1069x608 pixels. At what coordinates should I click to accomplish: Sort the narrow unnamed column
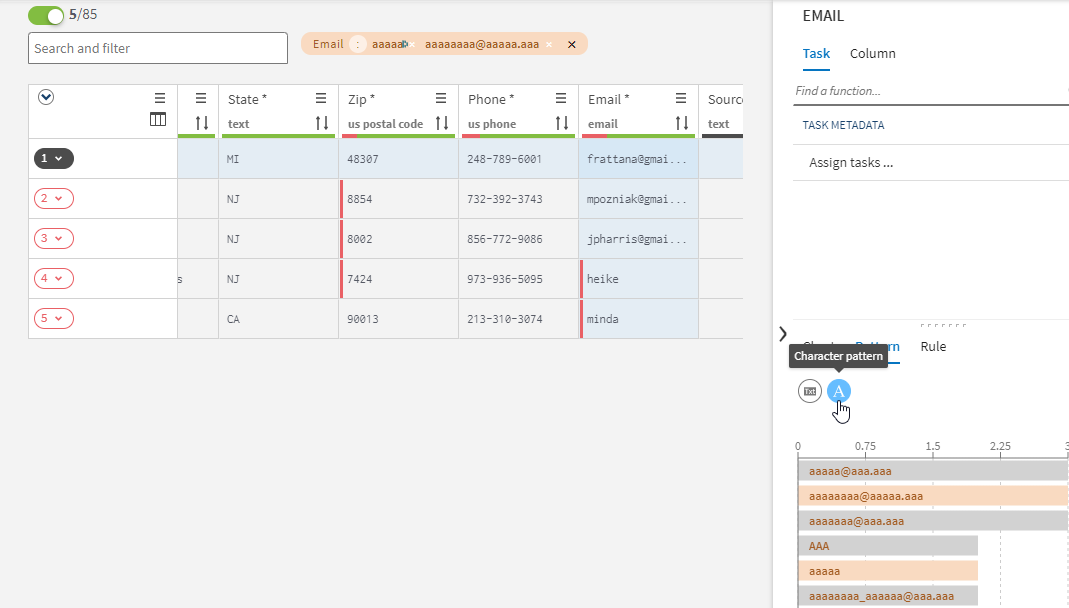point(202,123)
